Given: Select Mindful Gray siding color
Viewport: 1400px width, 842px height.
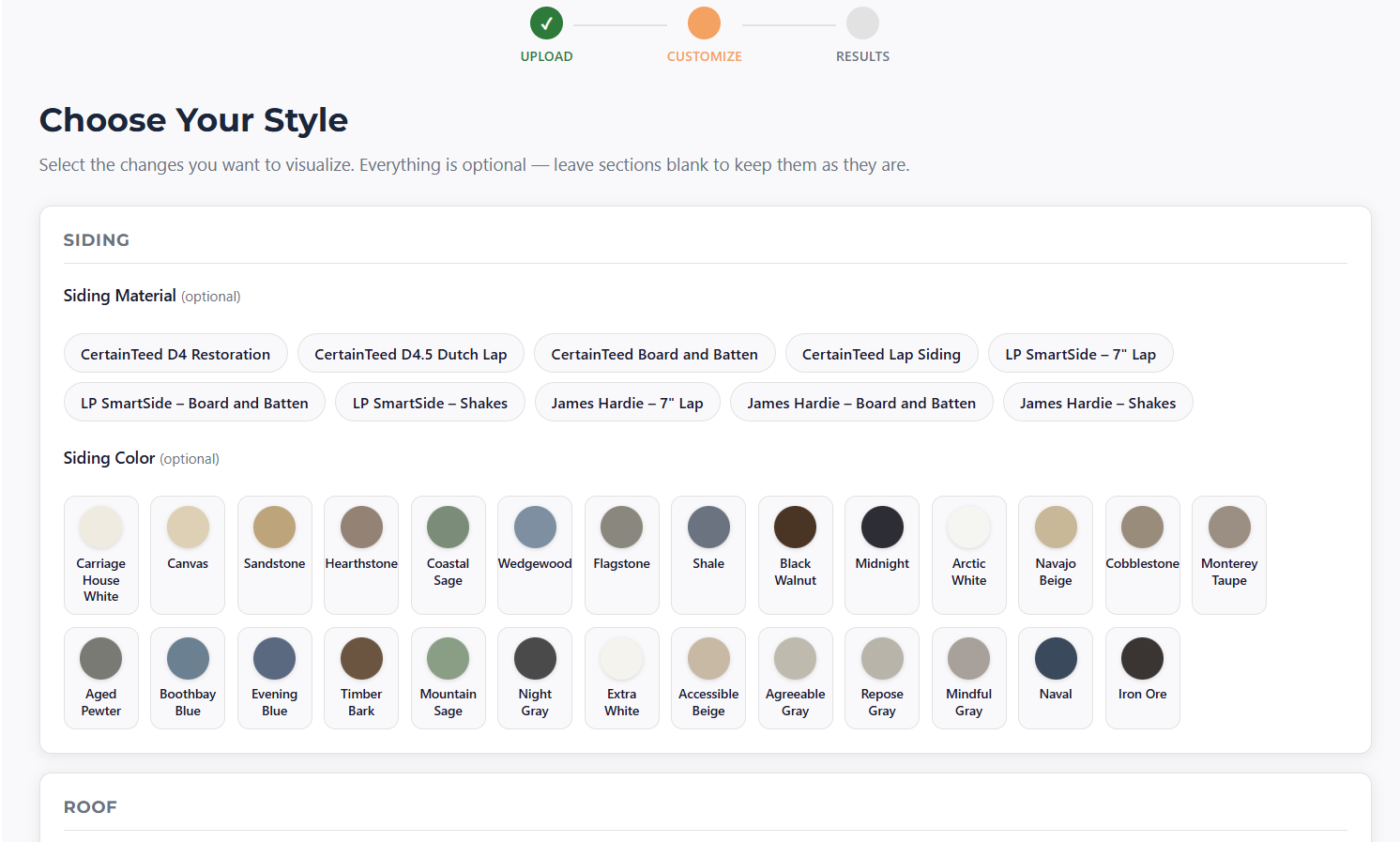Looking at the screenshot, I should [x=969, y=678].
